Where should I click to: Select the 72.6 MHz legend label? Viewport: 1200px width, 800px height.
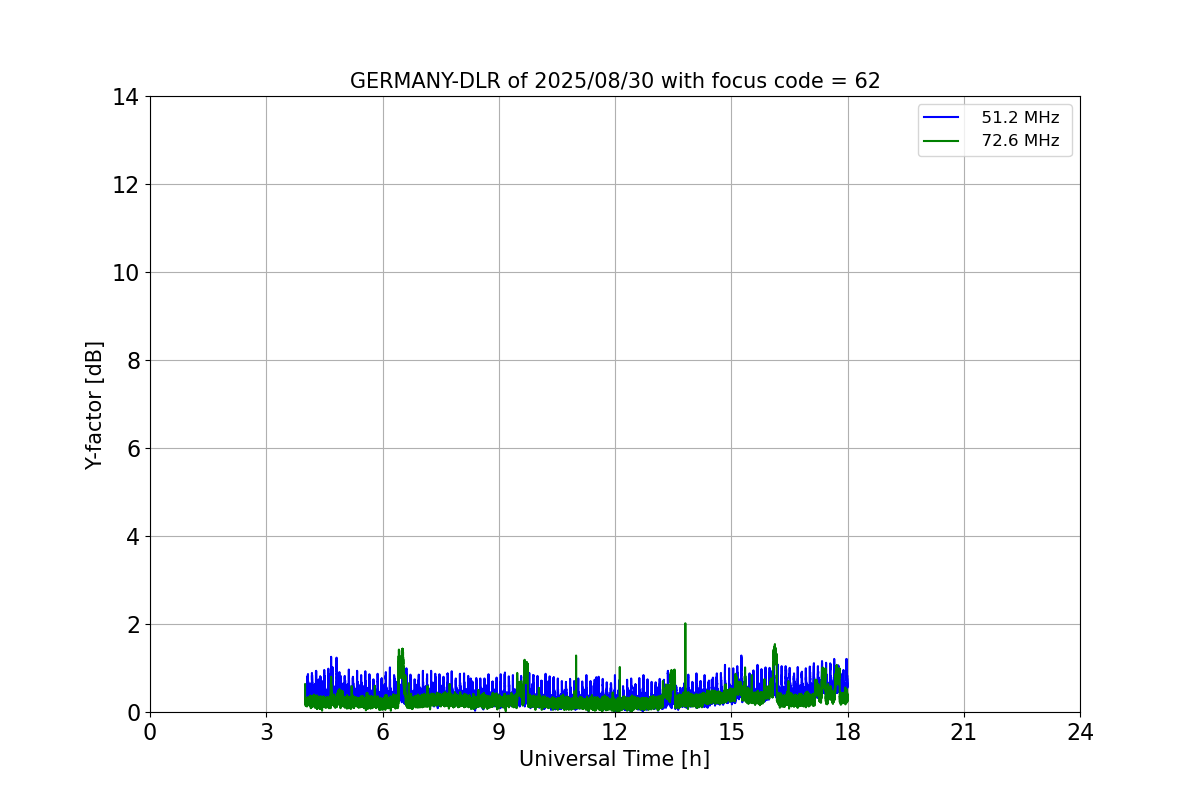coord(1020,141)
